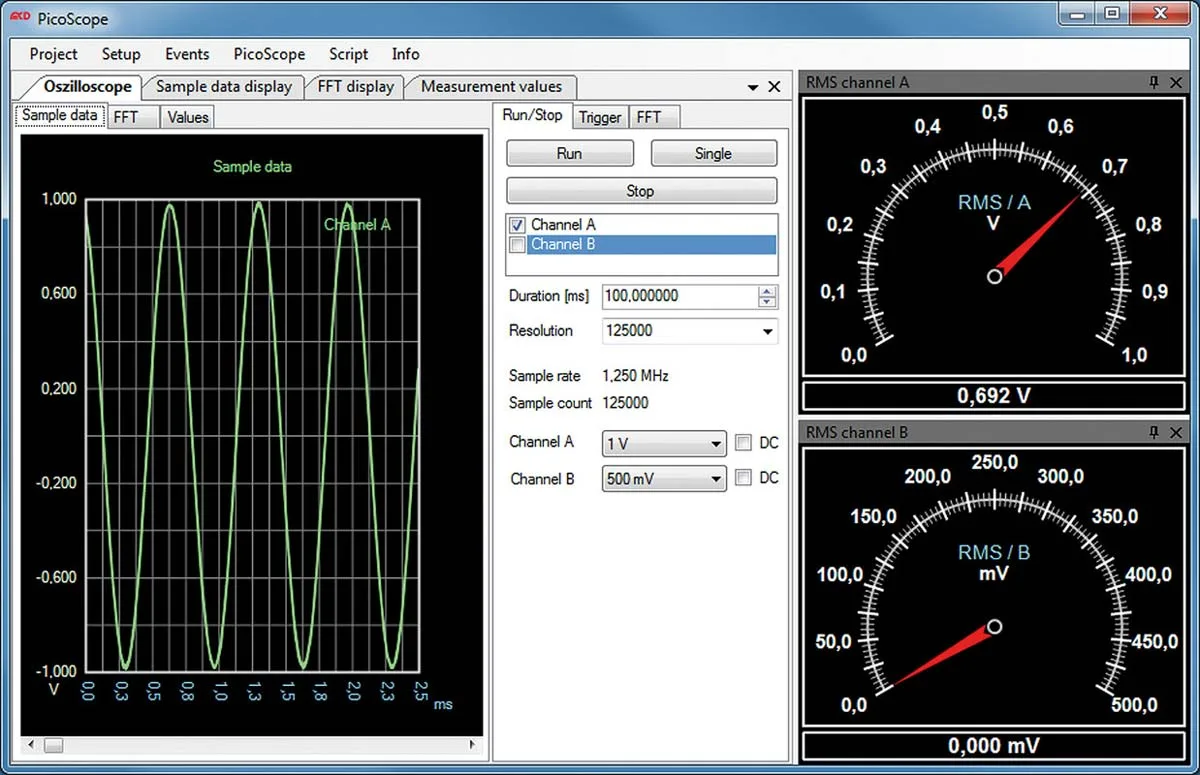Click the RMS channel B panel title
The width and height of the screenshot is (1200, 775).
[x=857, y=432]
